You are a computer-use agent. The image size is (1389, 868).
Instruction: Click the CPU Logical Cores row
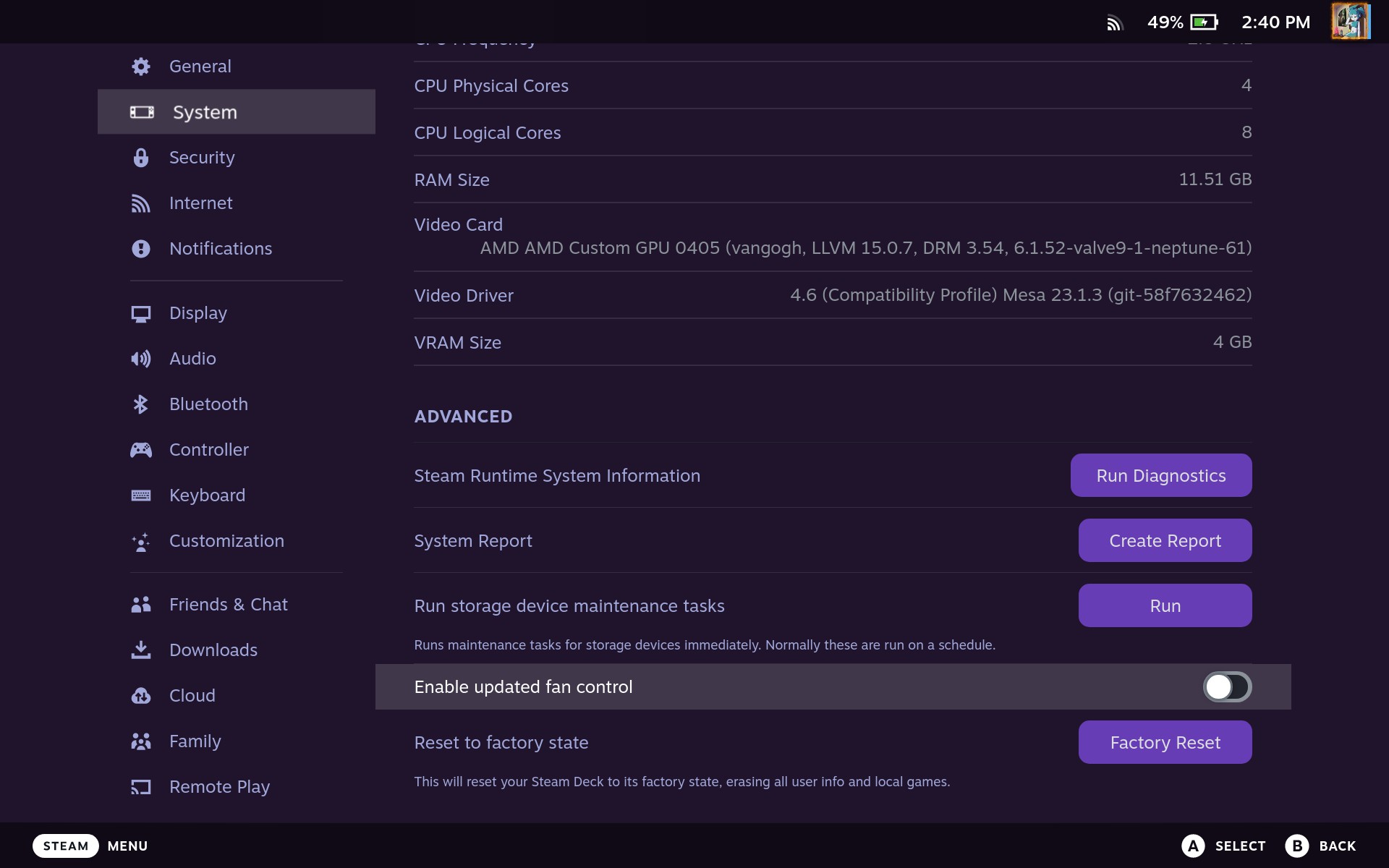coord(833,132)
